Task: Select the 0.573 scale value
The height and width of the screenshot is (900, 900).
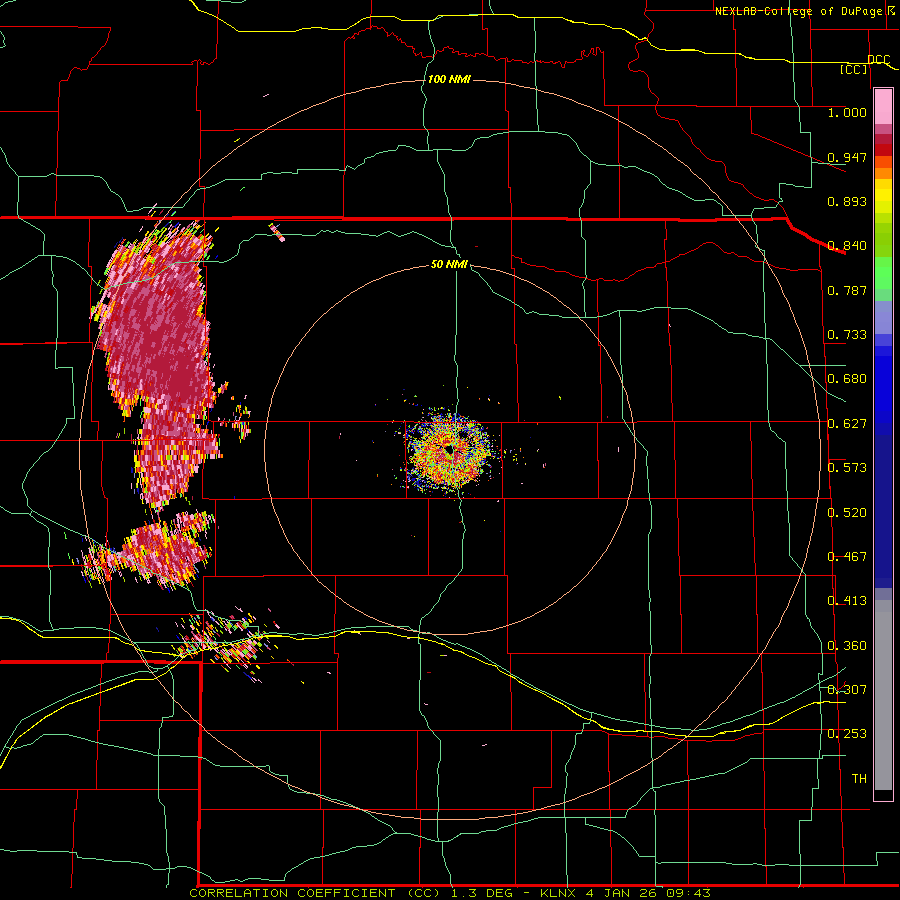Action: pos(847,468)
